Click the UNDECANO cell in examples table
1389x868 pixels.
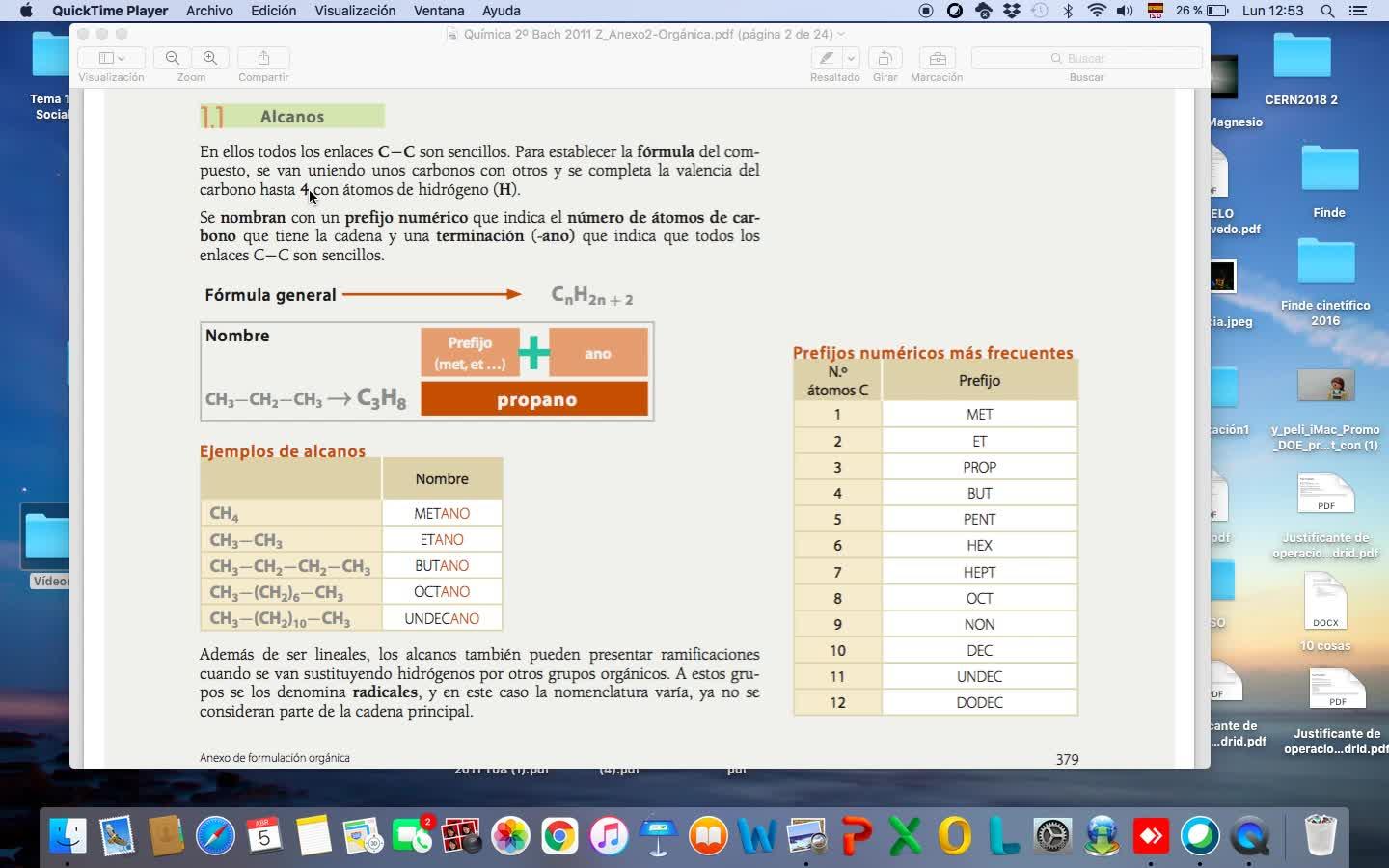[x=442, y=618]
